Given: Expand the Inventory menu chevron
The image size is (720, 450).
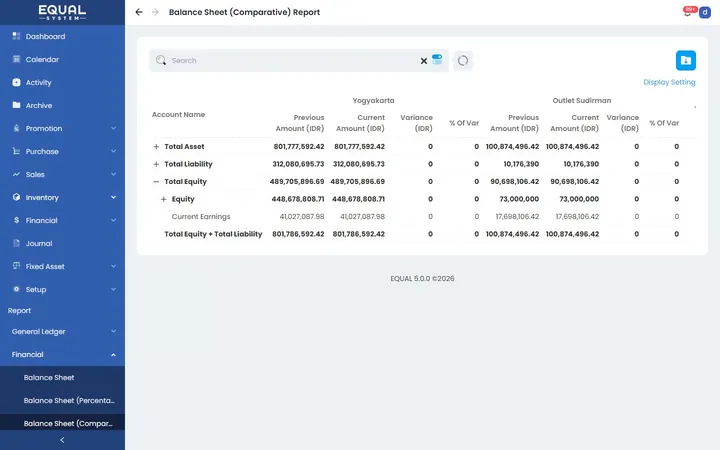Looking at the screenshot, I should pyautogui.click(x=113, y=197).
